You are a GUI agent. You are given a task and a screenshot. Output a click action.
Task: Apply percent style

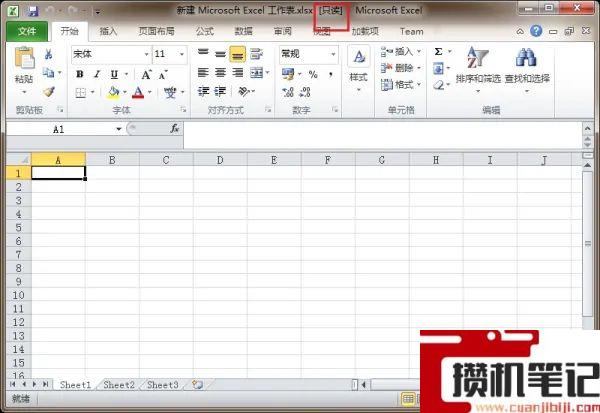(x=313, y=74)
